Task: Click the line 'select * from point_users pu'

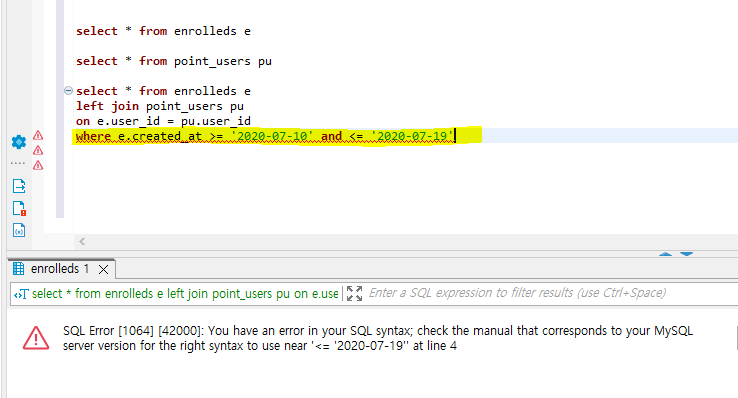Action: pyautogui.click(x=174, y=61)
